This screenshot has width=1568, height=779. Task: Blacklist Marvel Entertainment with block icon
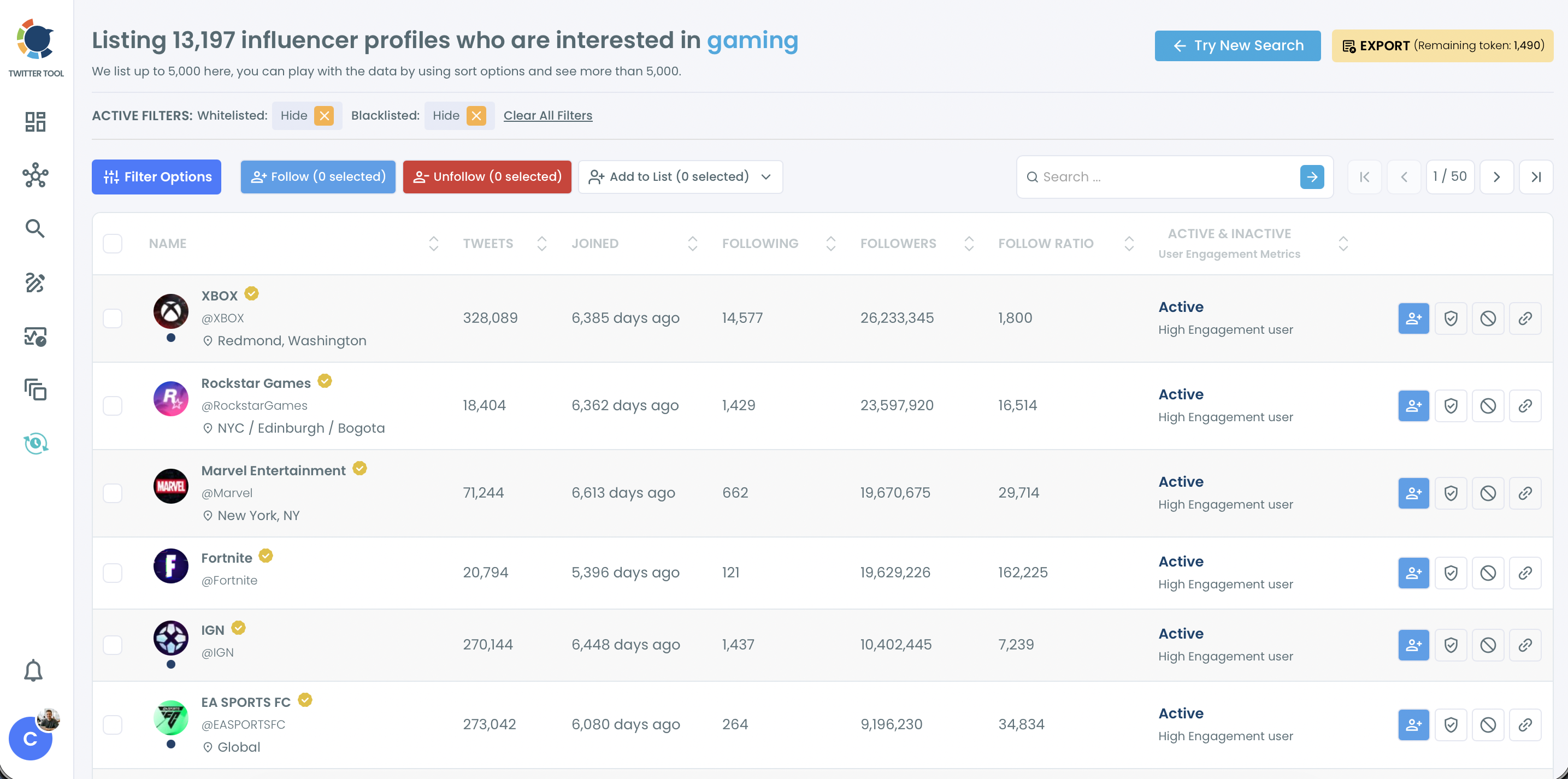click(1488, 493)
